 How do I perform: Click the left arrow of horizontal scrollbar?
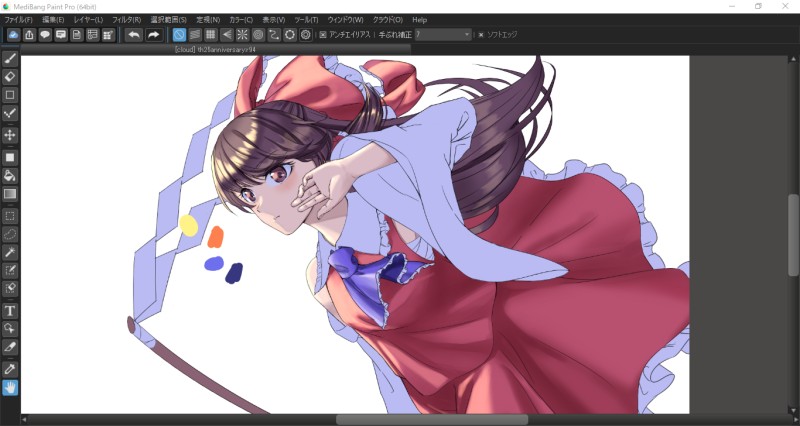point(24,420)
